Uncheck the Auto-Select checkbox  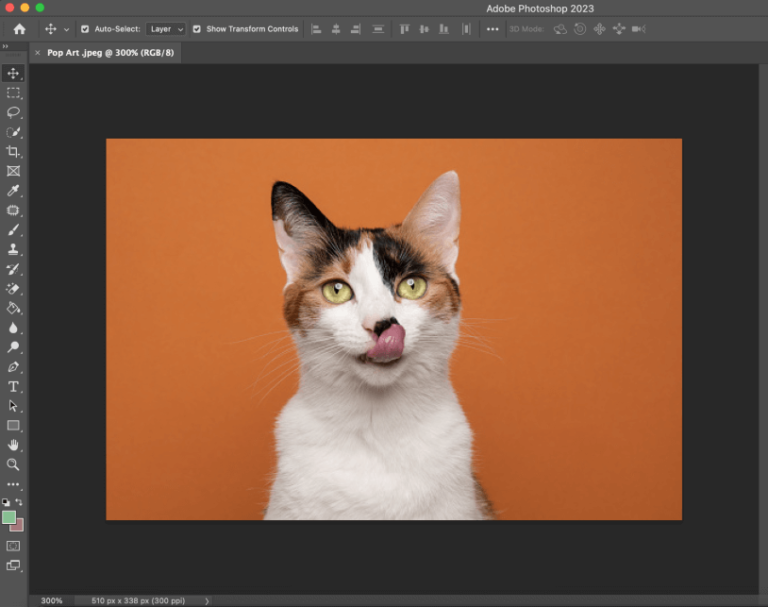[85, 29]
